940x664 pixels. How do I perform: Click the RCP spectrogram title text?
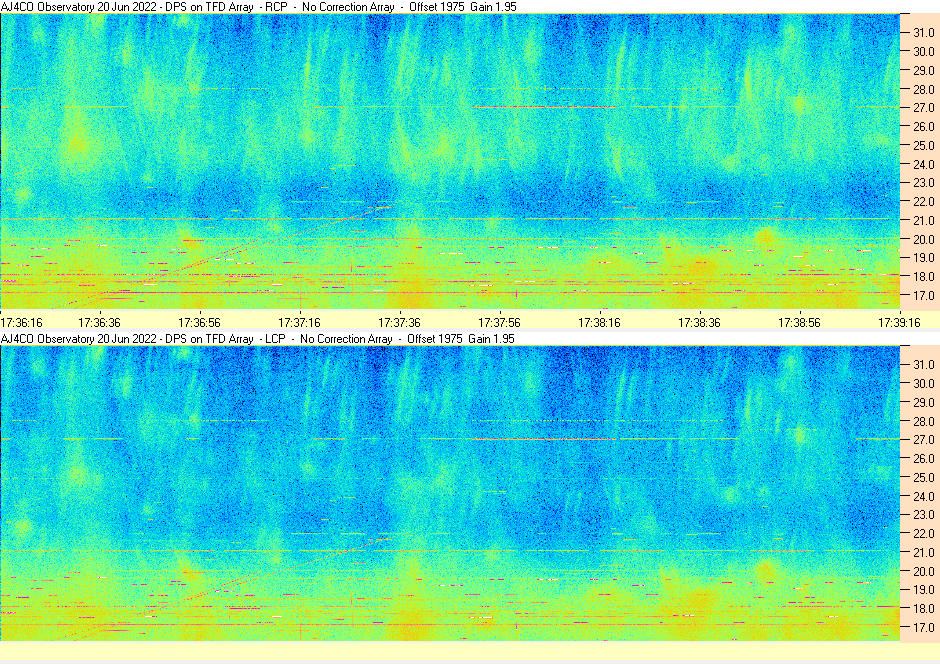pyautogui.click(x=258, y=7)
